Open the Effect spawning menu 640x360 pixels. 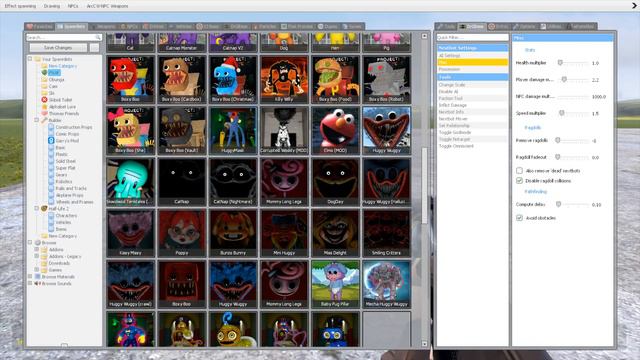pyautogui.click(x=20, y=6)
